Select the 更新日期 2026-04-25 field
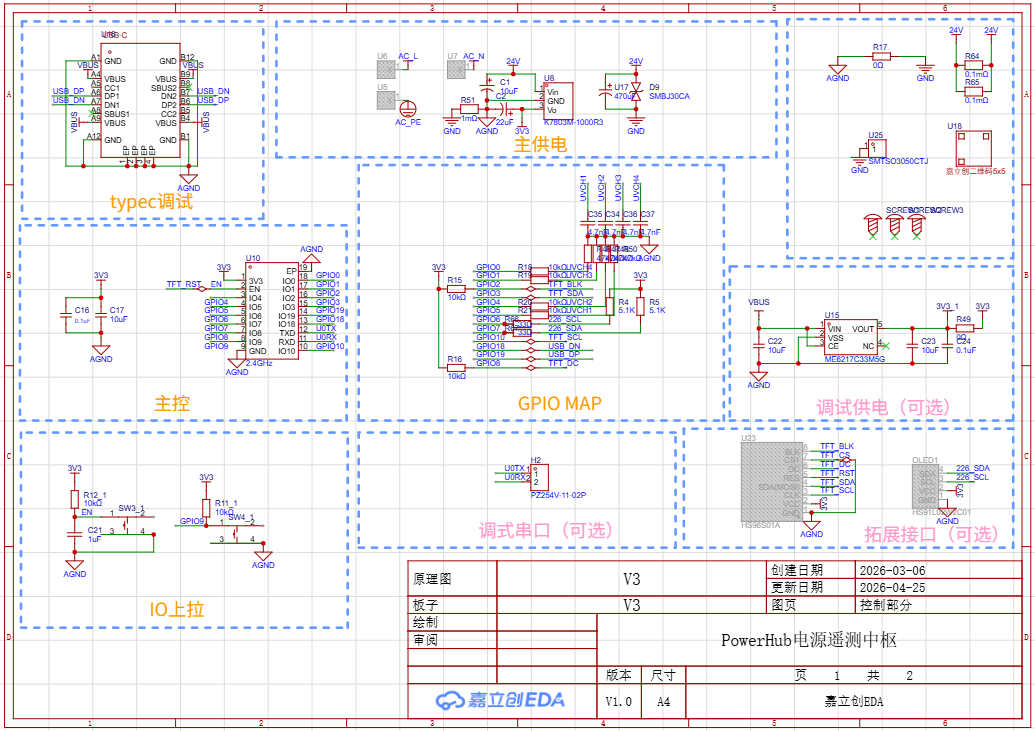1035x731 pixels. (894, 587)
